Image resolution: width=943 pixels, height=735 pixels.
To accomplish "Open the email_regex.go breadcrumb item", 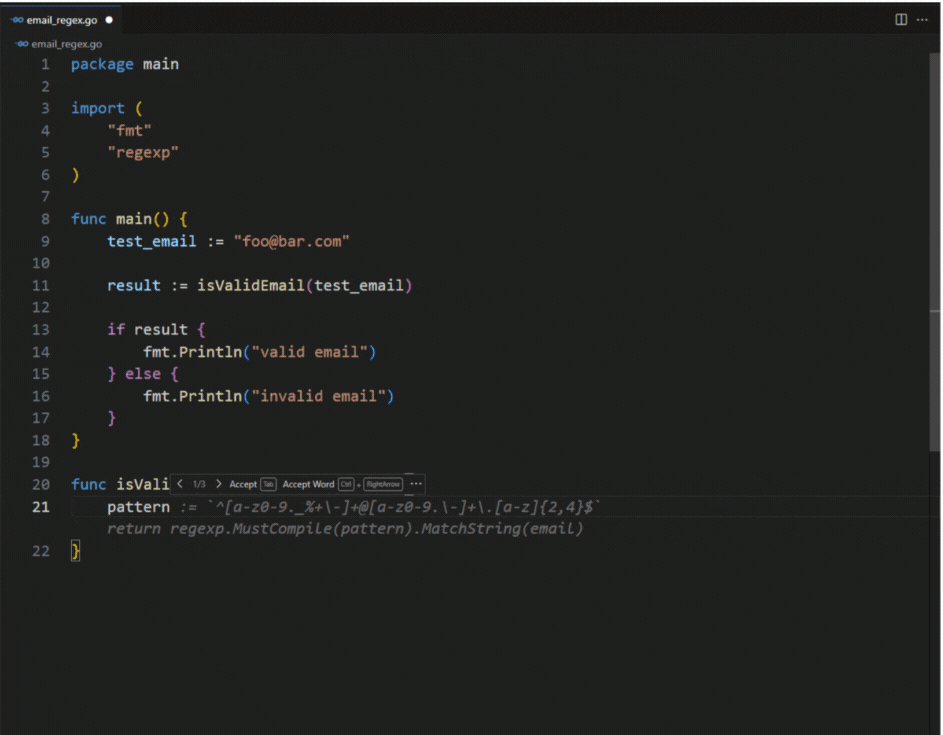I will coord(66,44).
